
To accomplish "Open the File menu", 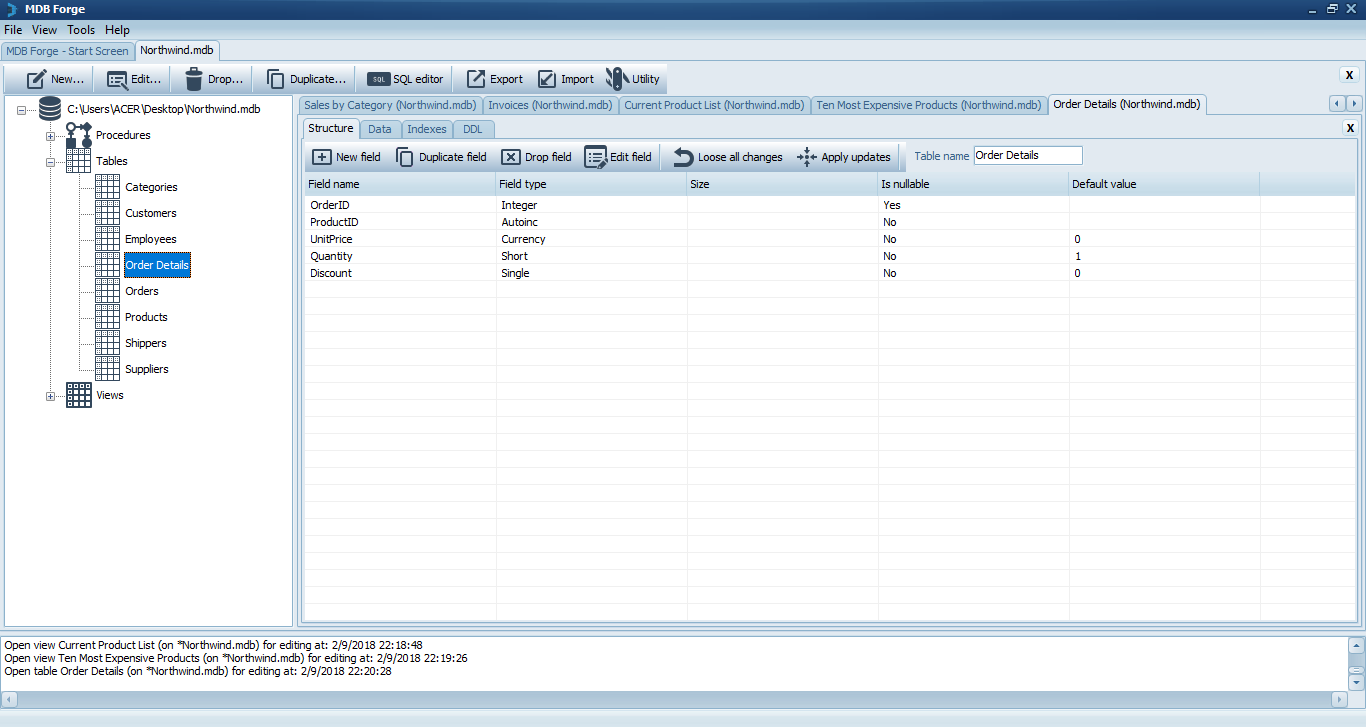I will (x=13, y=30).
